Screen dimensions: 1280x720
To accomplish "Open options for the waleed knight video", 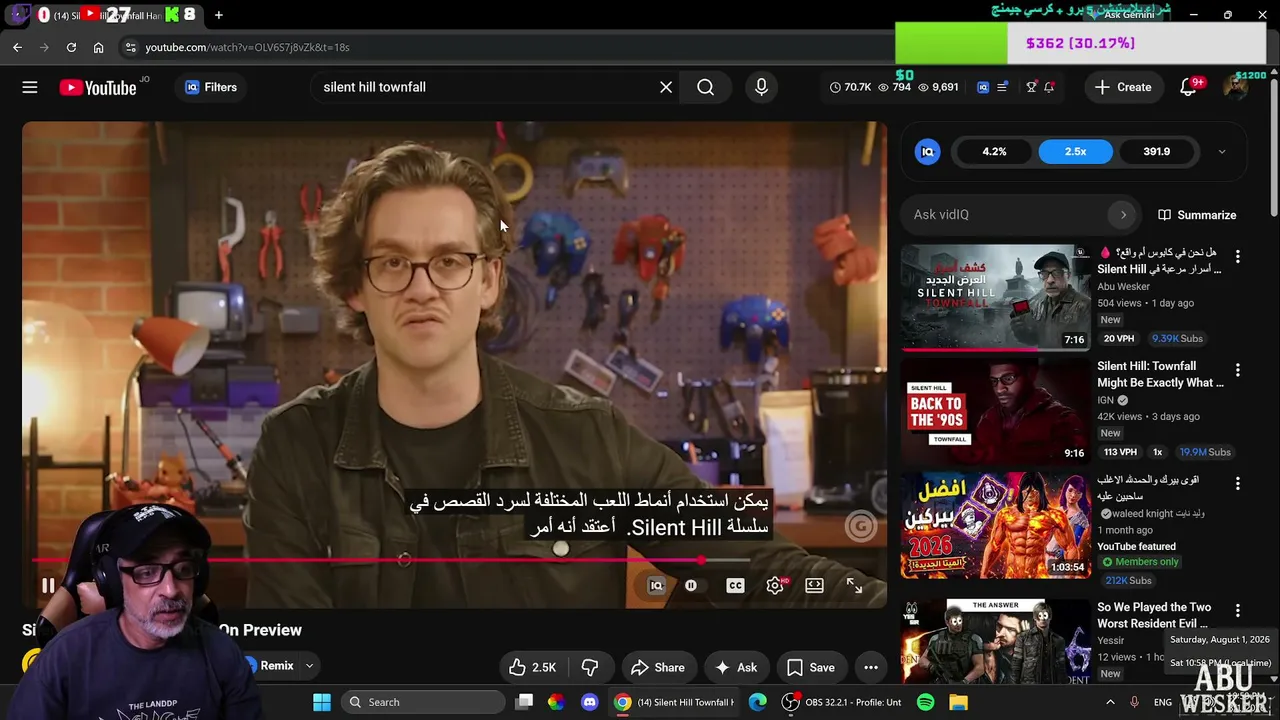I will pos(1238,484).
